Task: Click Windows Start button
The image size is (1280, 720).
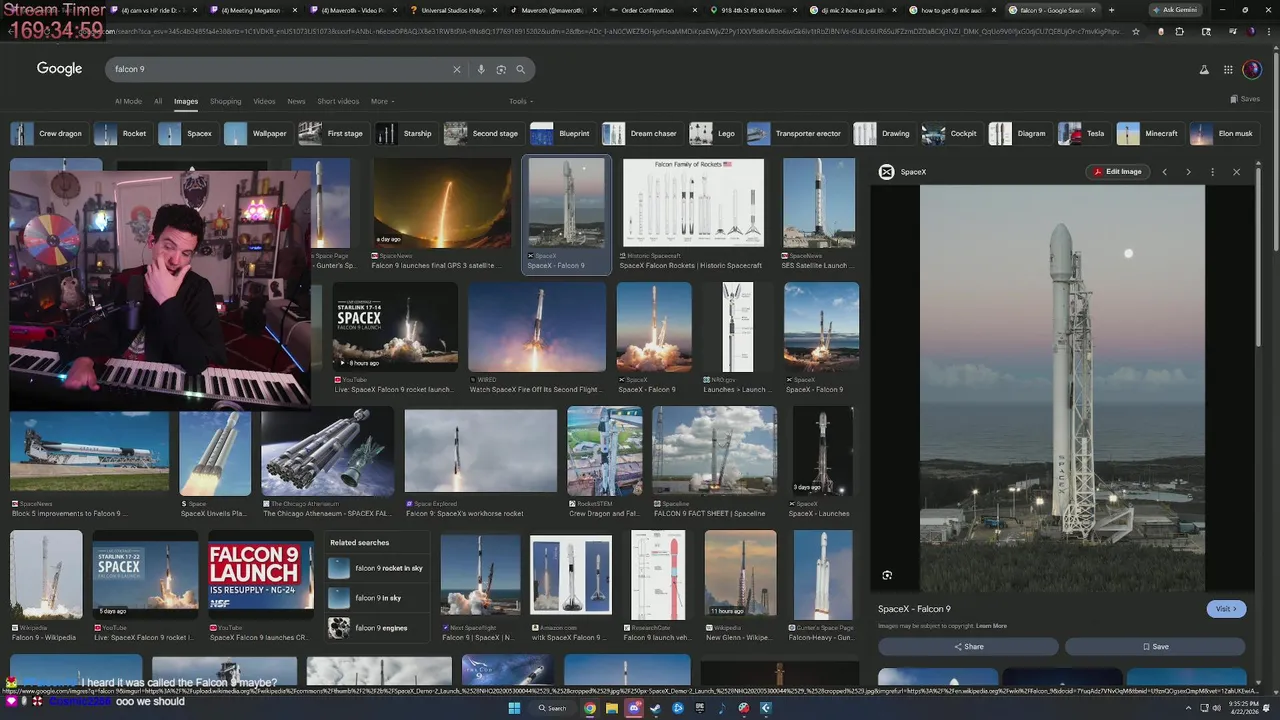Action: [x=514, y=708]
